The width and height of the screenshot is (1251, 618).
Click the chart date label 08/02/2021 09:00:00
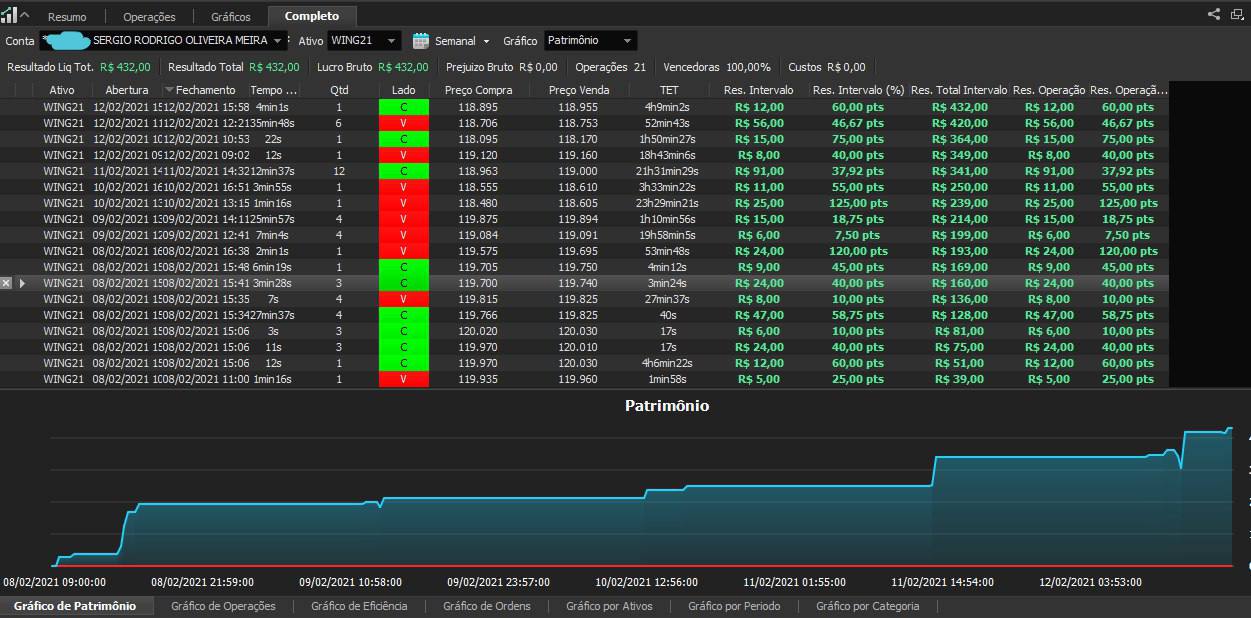pyautogui.click(x=54, y=581)
